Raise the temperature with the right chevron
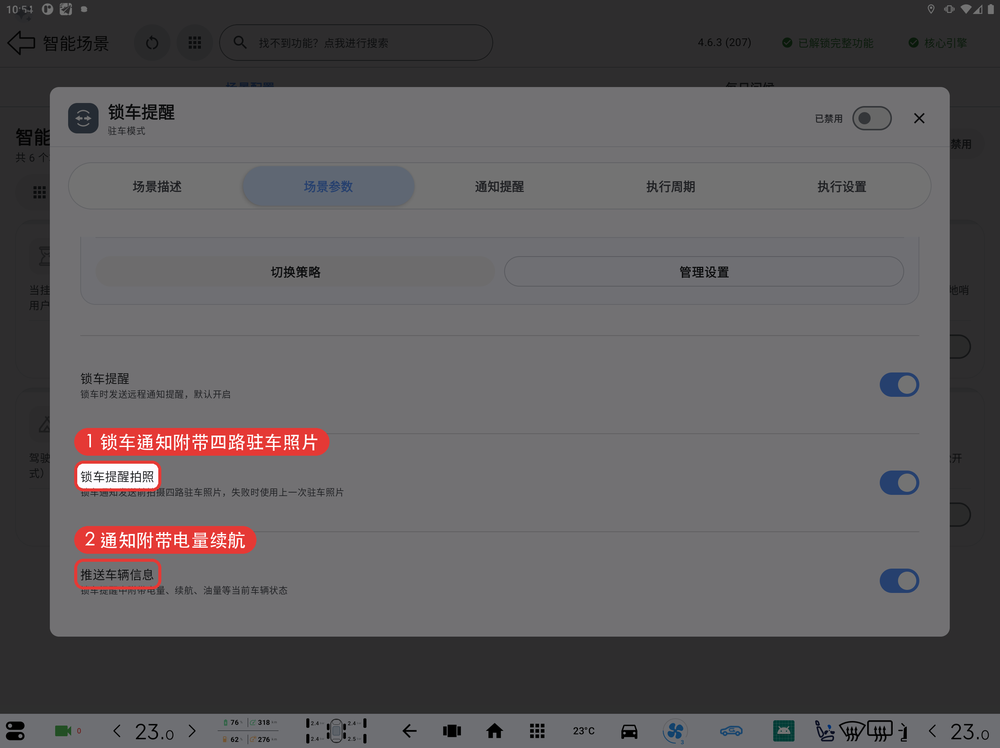 point(192,731)
